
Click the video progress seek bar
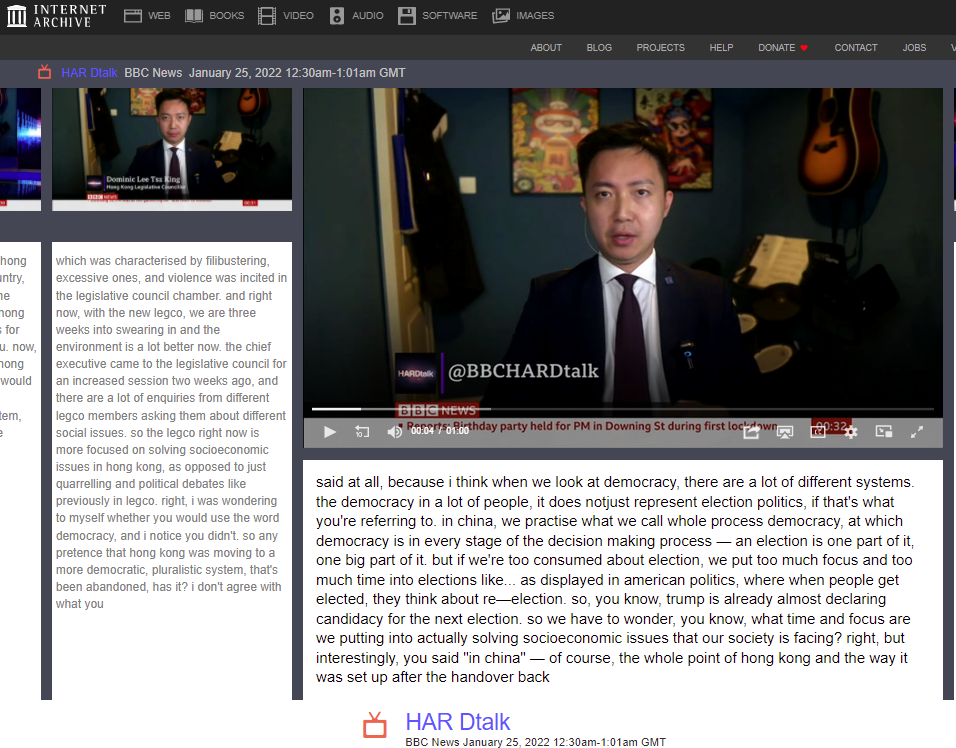[622, 409]
